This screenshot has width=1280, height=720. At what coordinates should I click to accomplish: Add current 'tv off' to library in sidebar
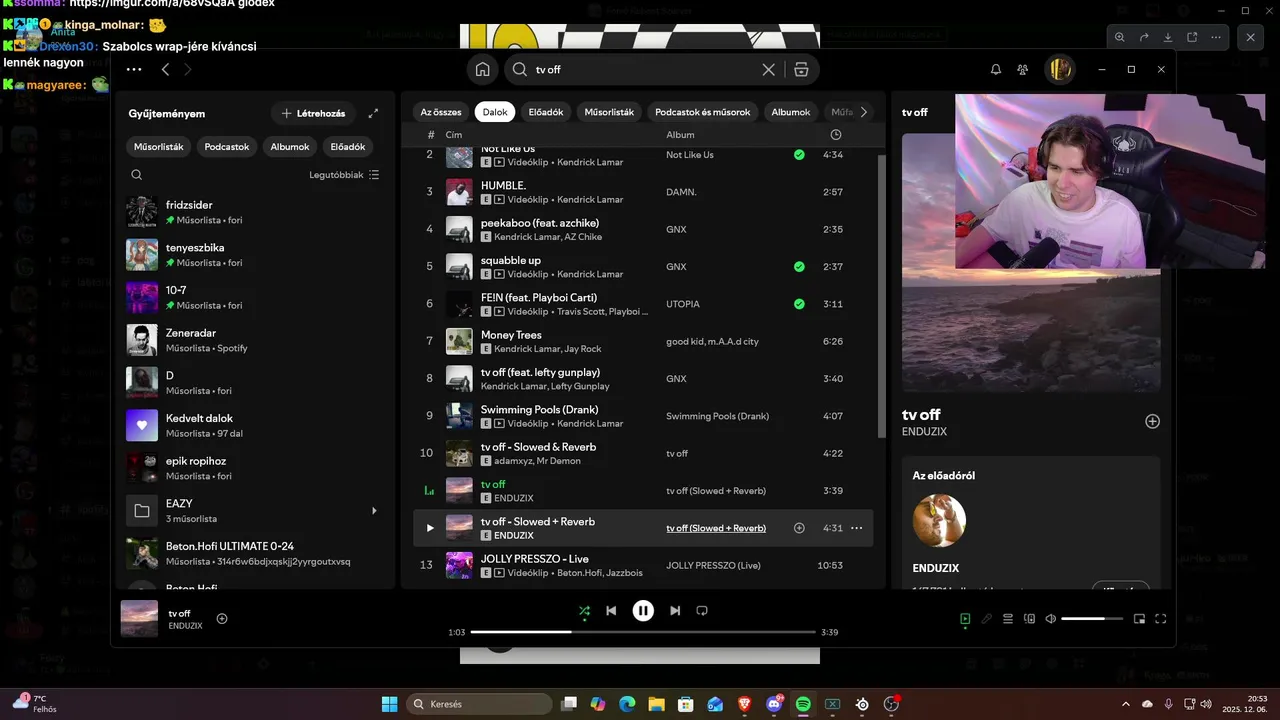tap(1152, 422)
